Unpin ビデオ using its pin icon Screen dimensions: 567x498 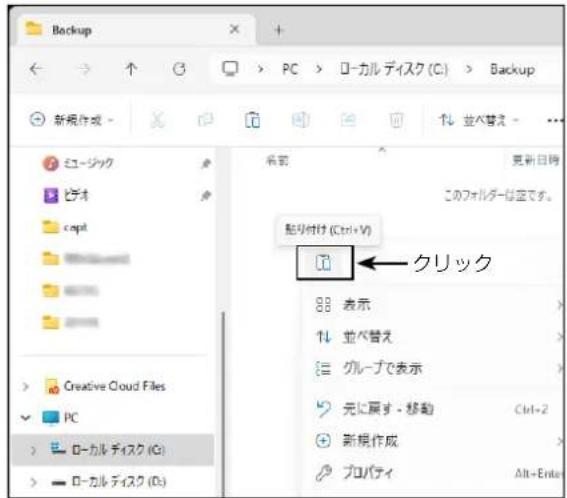[206, 196]
